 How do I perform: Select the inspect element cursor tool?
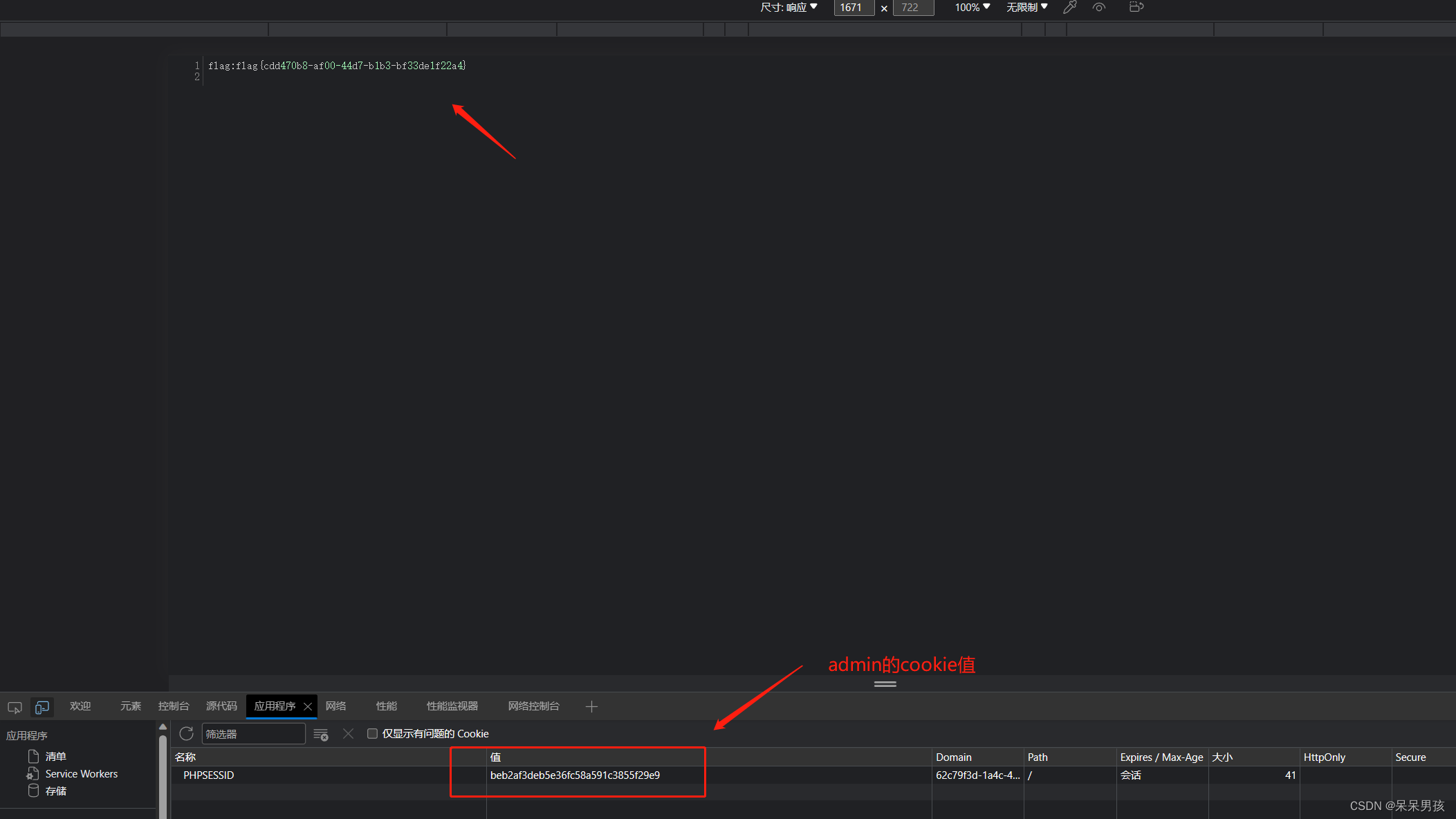15,707
